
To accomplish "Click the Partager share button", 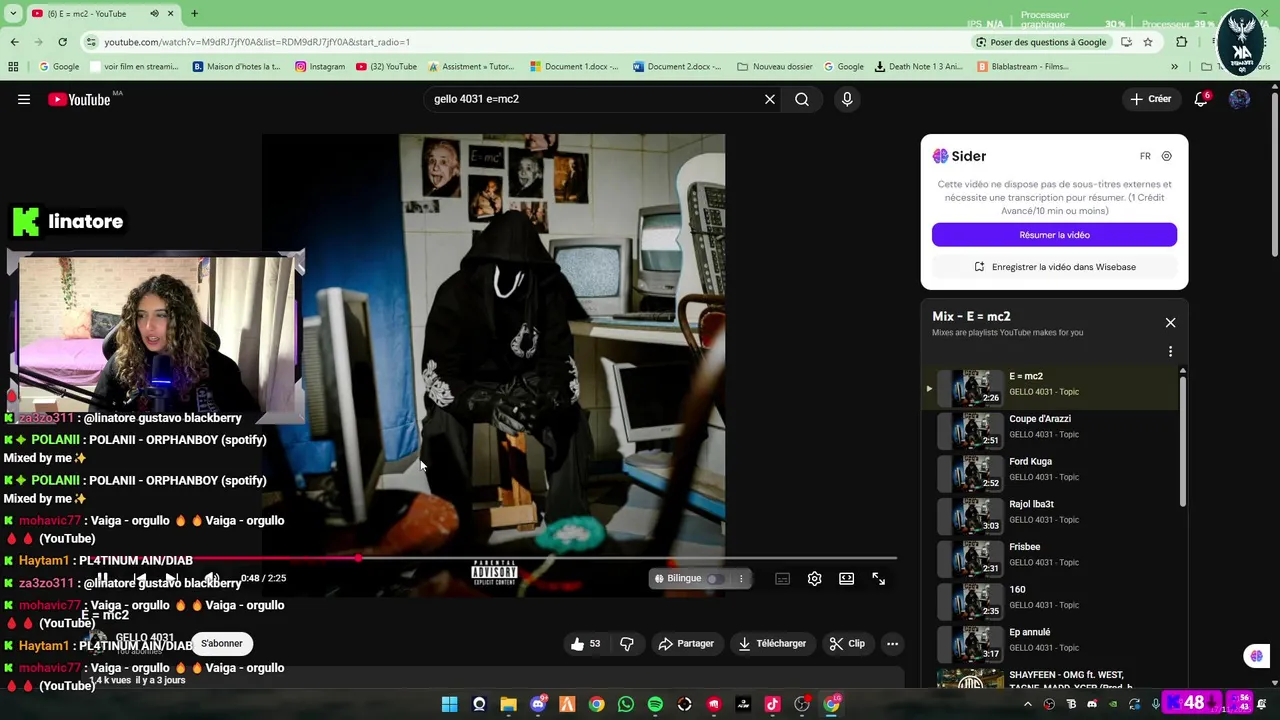I will [x=686, y=644].
